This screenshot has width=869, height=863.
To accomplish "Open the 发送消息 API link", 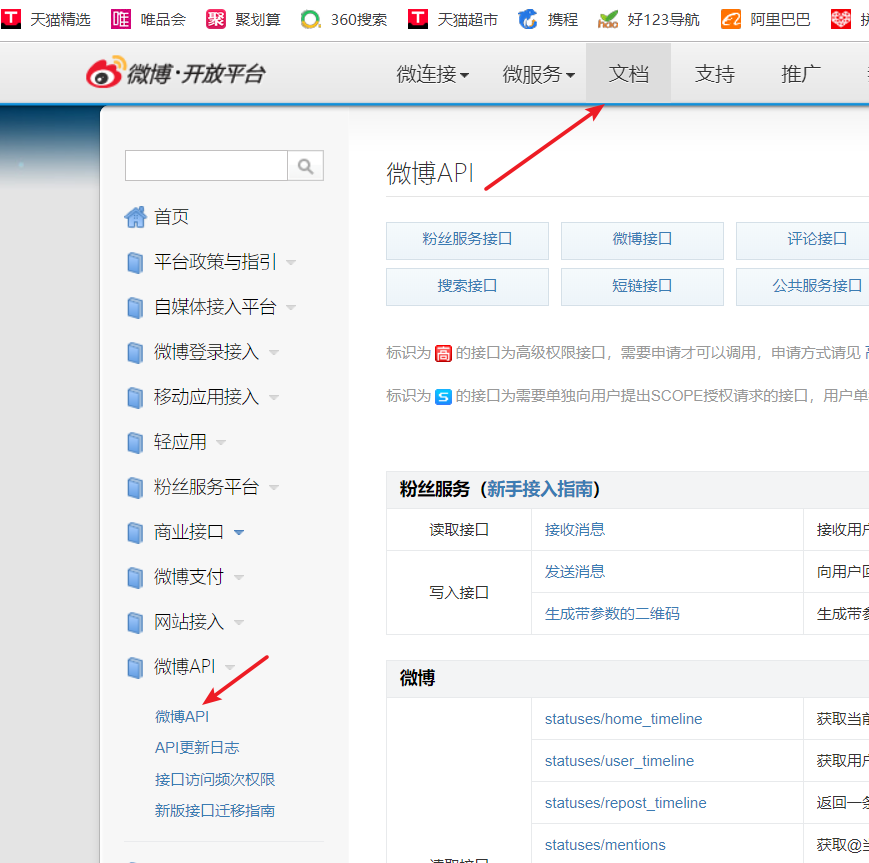I will coord(575,571).
